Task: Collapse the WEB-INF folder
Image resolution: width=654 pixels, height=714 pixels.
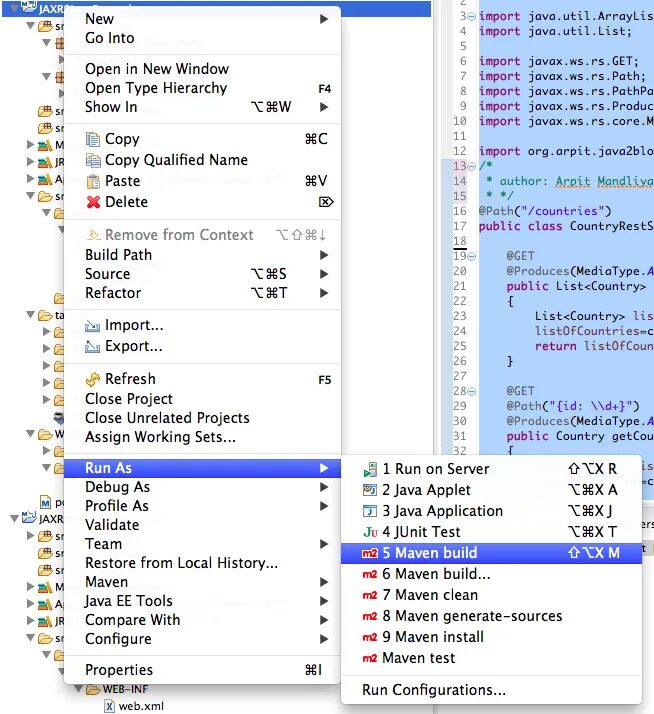Action: pyautogui.click(x=78, y=688)
